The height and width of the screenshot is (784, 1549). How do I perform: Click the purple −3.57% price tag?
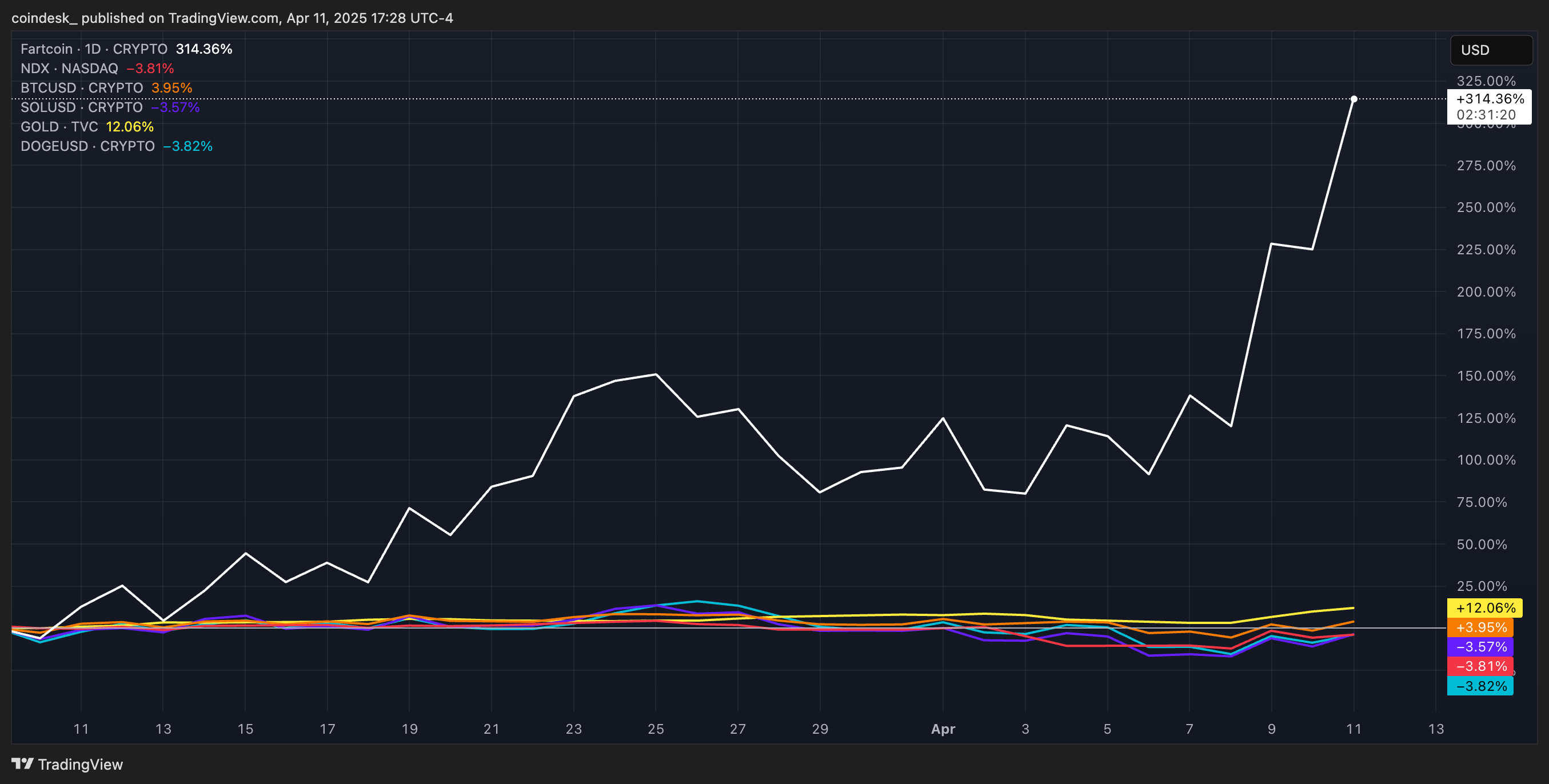pos(1480,647)
